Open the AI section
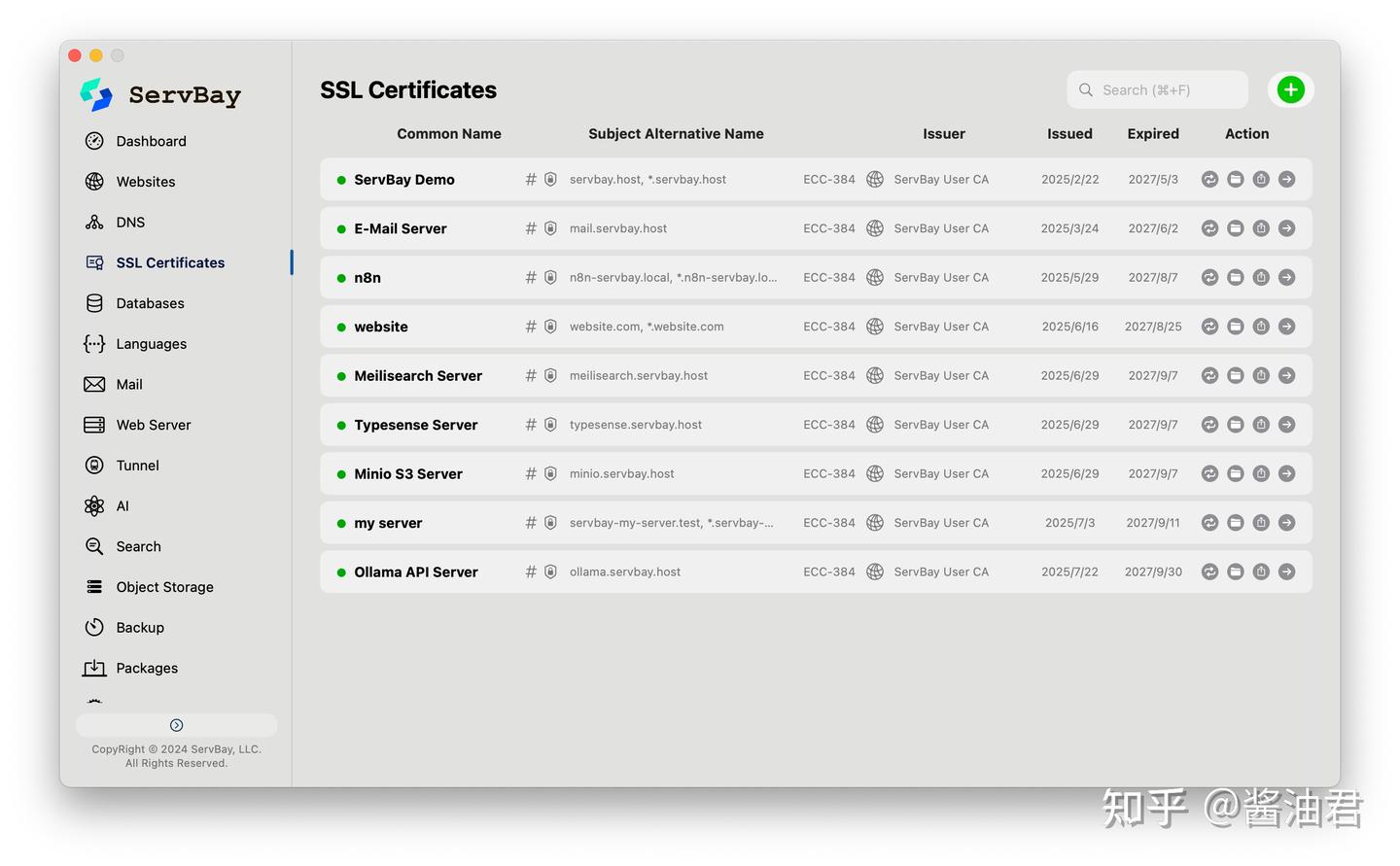This screenshot has width=1400, height=866. [x=122, y=506]
